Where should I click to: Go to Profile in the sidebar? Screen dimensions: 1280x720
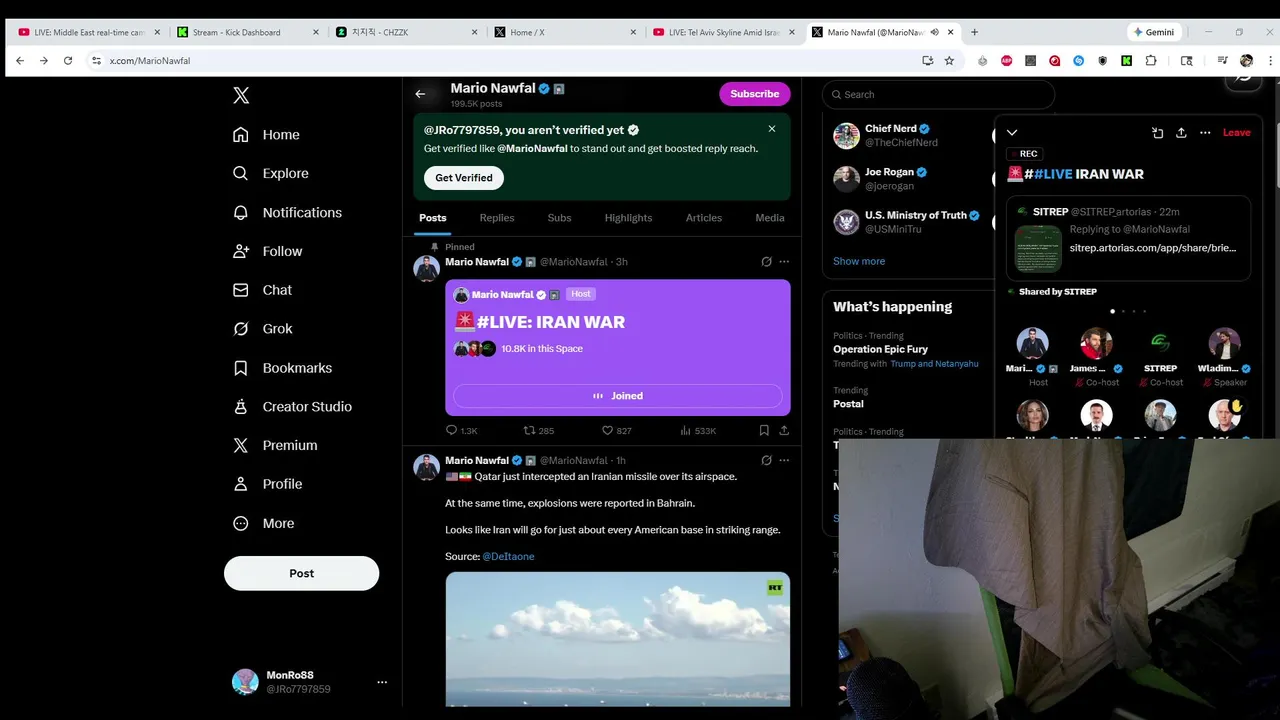(268, 484)
